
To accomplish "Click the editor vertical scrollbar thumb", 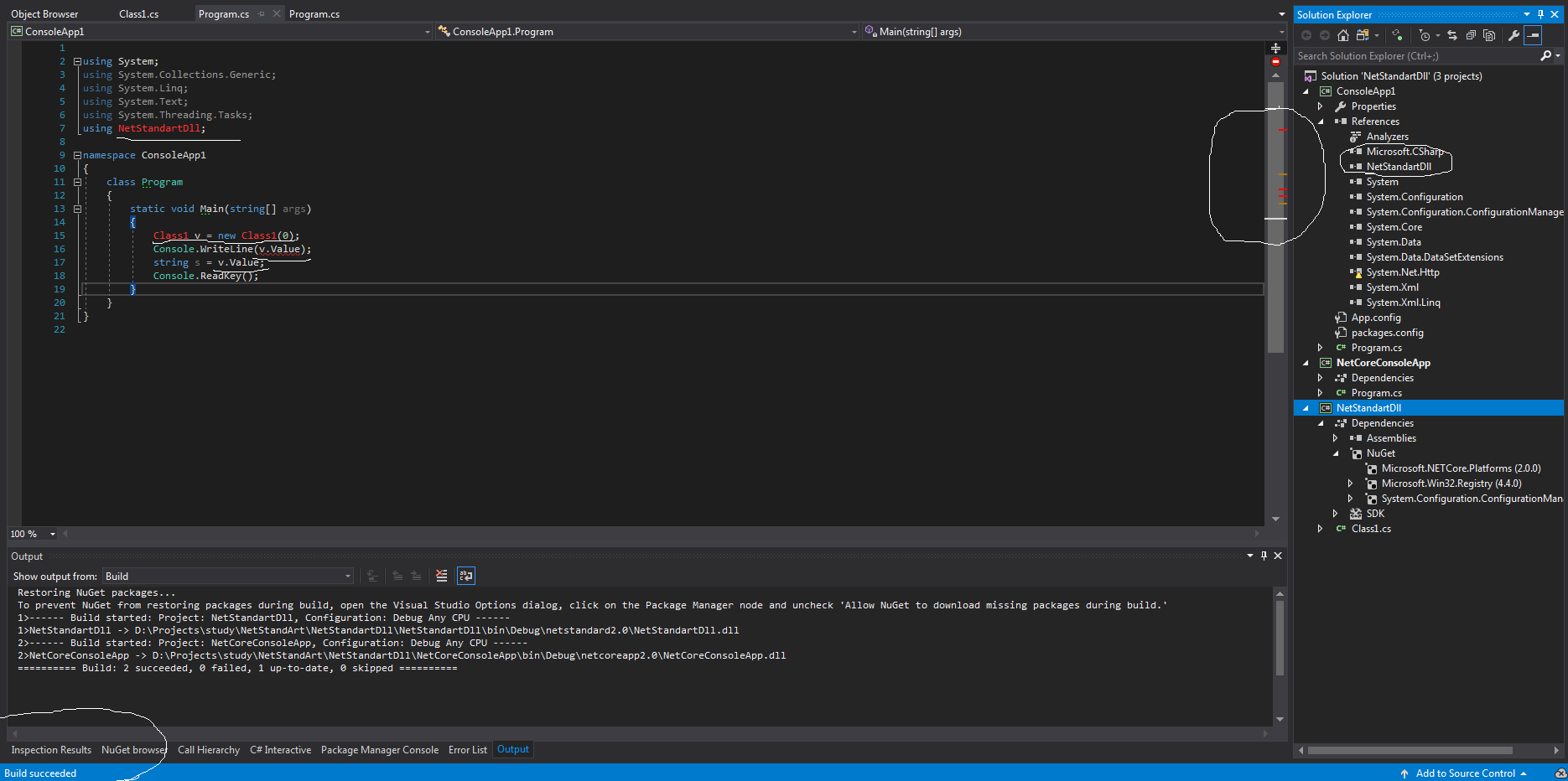I will 1275,216.
